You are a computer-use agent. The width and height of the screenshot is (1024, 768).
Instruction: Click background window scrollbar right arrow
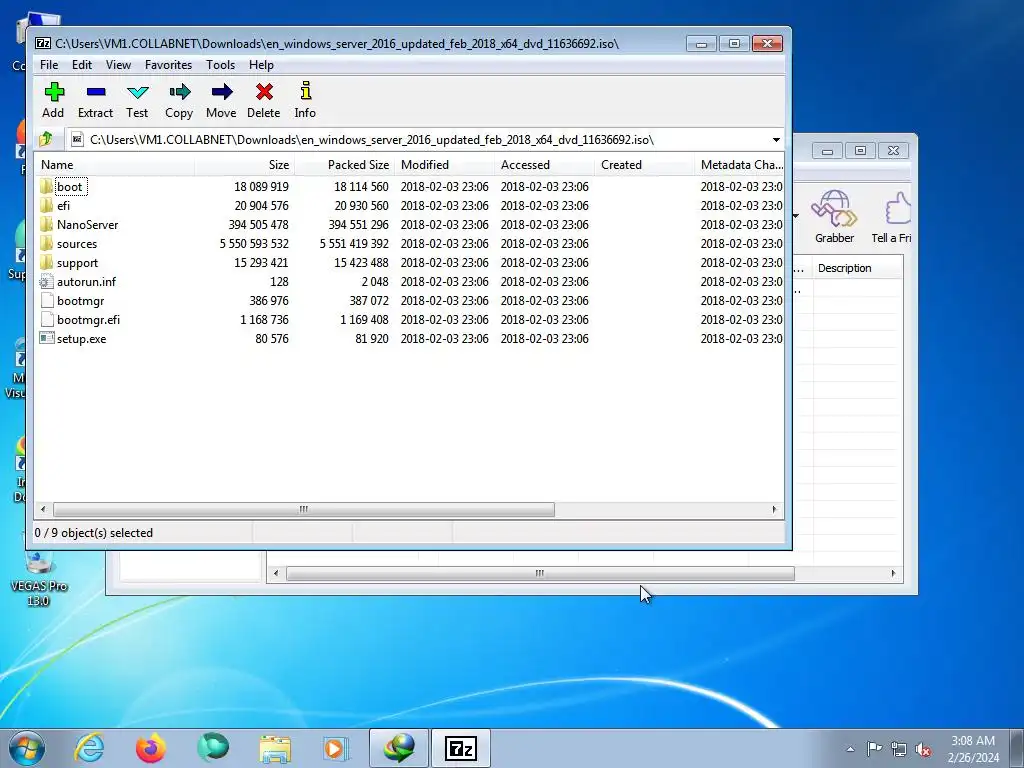[x=893, y=573]
